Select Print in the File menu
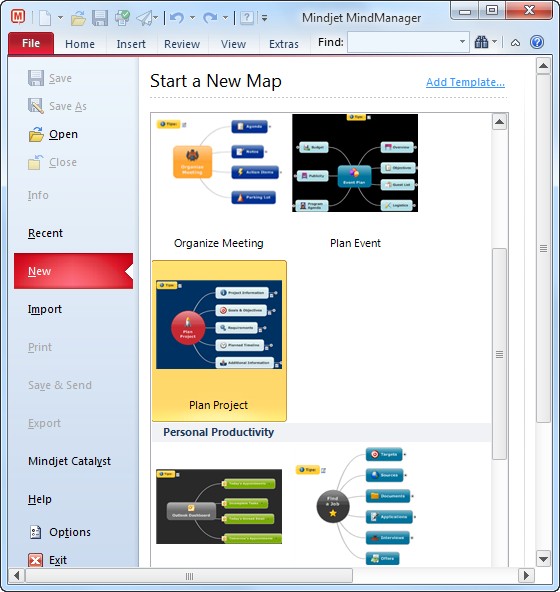Image resolution: width=560 pixels, height=592 pixels. click(40, 347)
